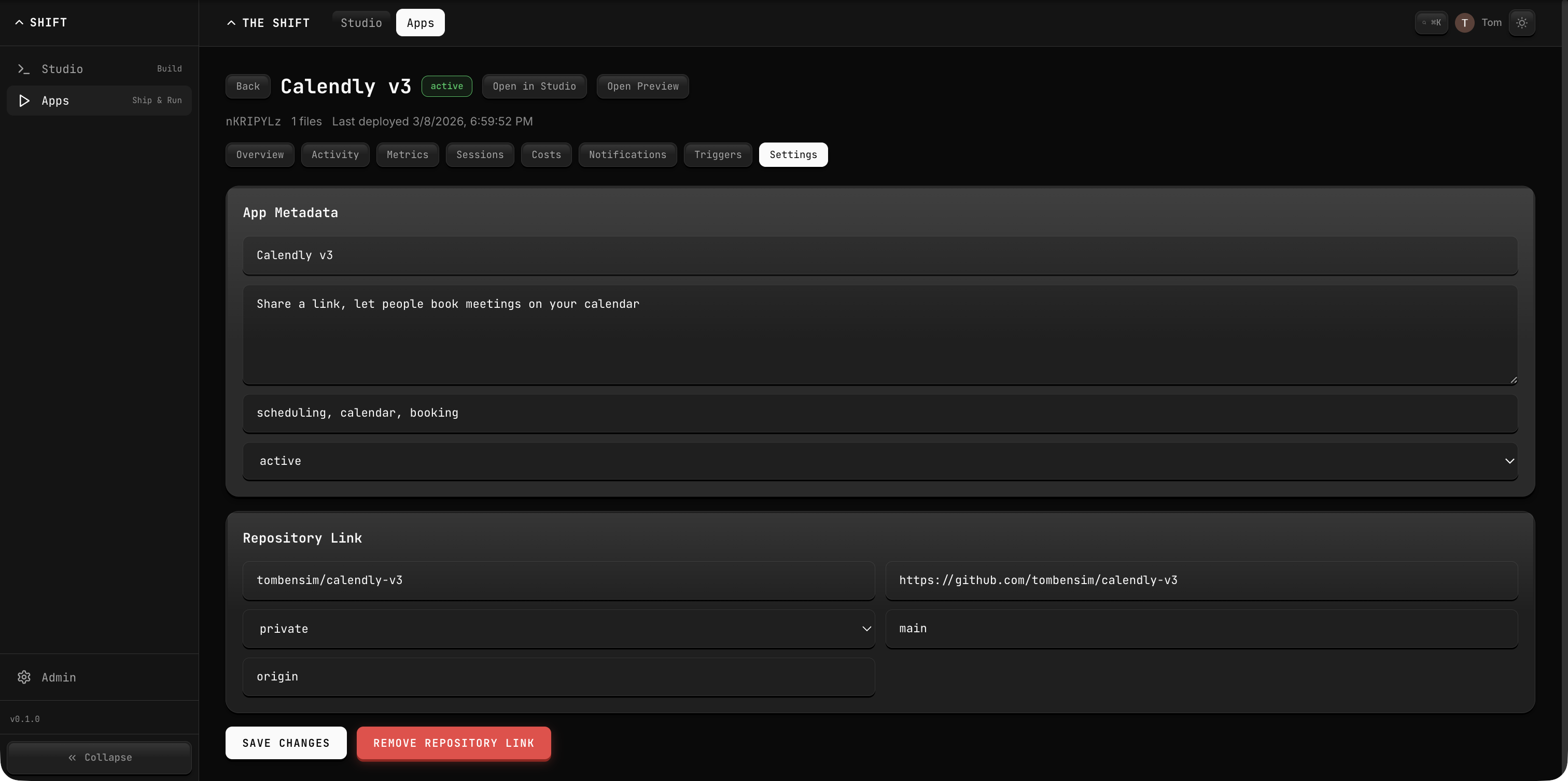
Task: Select the Apps play icon in sidebar
Action: 24,101
